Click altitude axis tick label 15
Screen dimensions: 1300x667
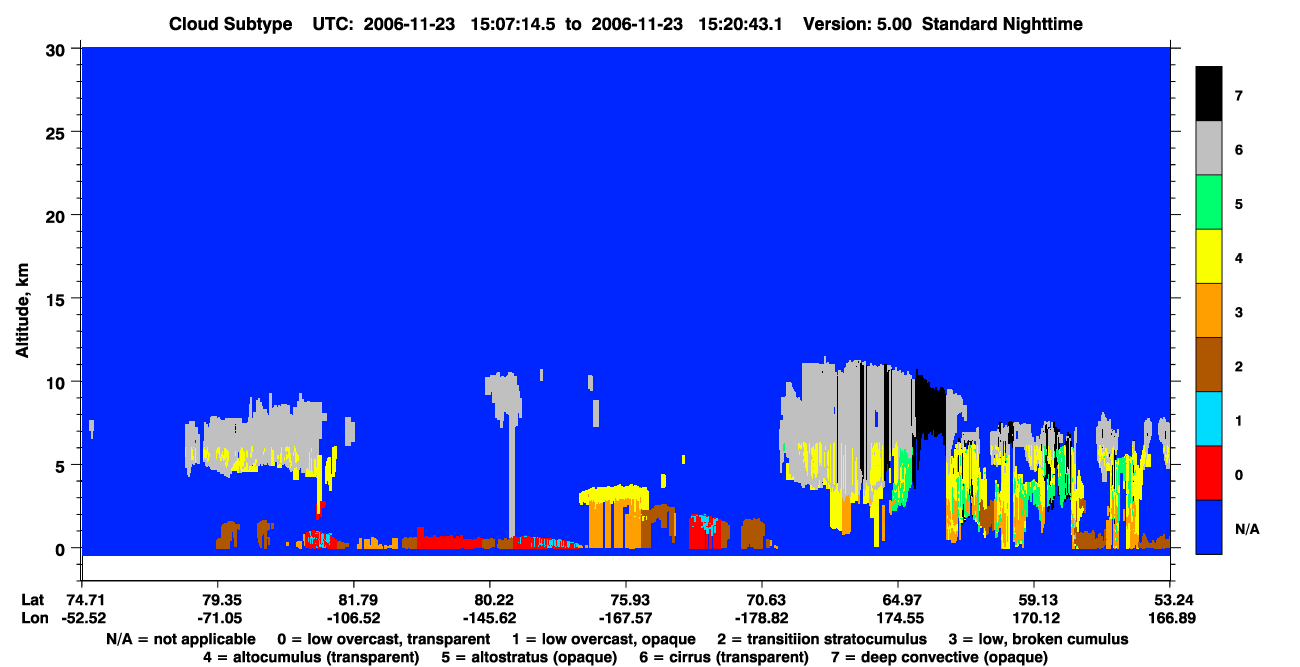[58, 298]
